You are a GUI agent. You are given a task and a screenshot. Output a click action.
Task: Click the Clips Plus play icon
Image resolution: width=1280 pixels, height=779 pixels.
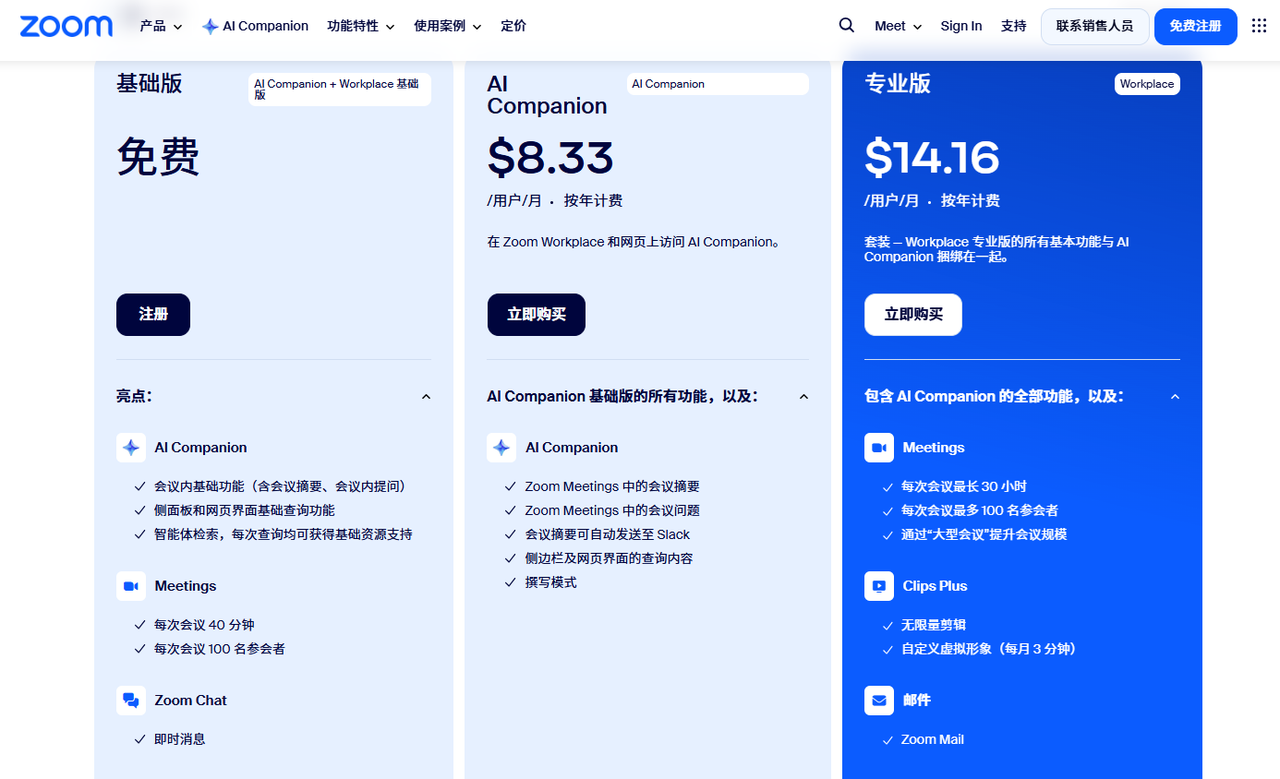(879, 586)
